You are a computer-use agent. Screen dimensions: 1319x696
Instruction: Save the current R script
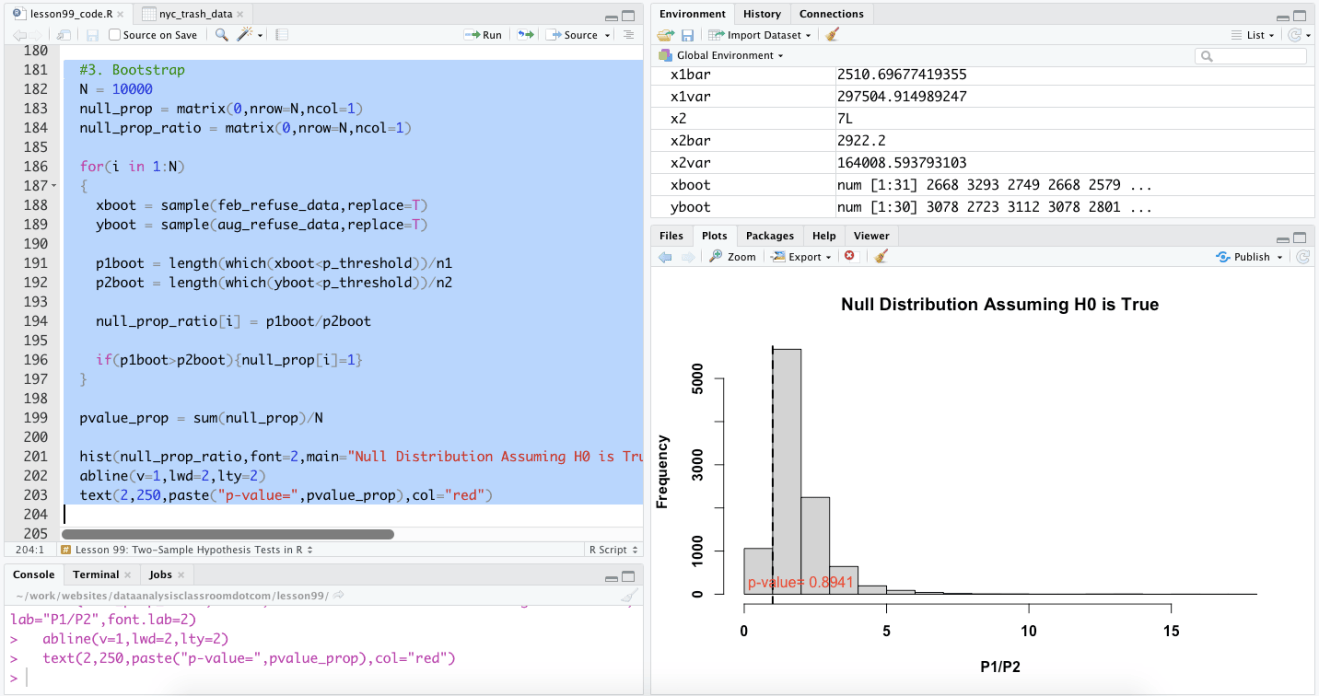[x=92, y=35]
